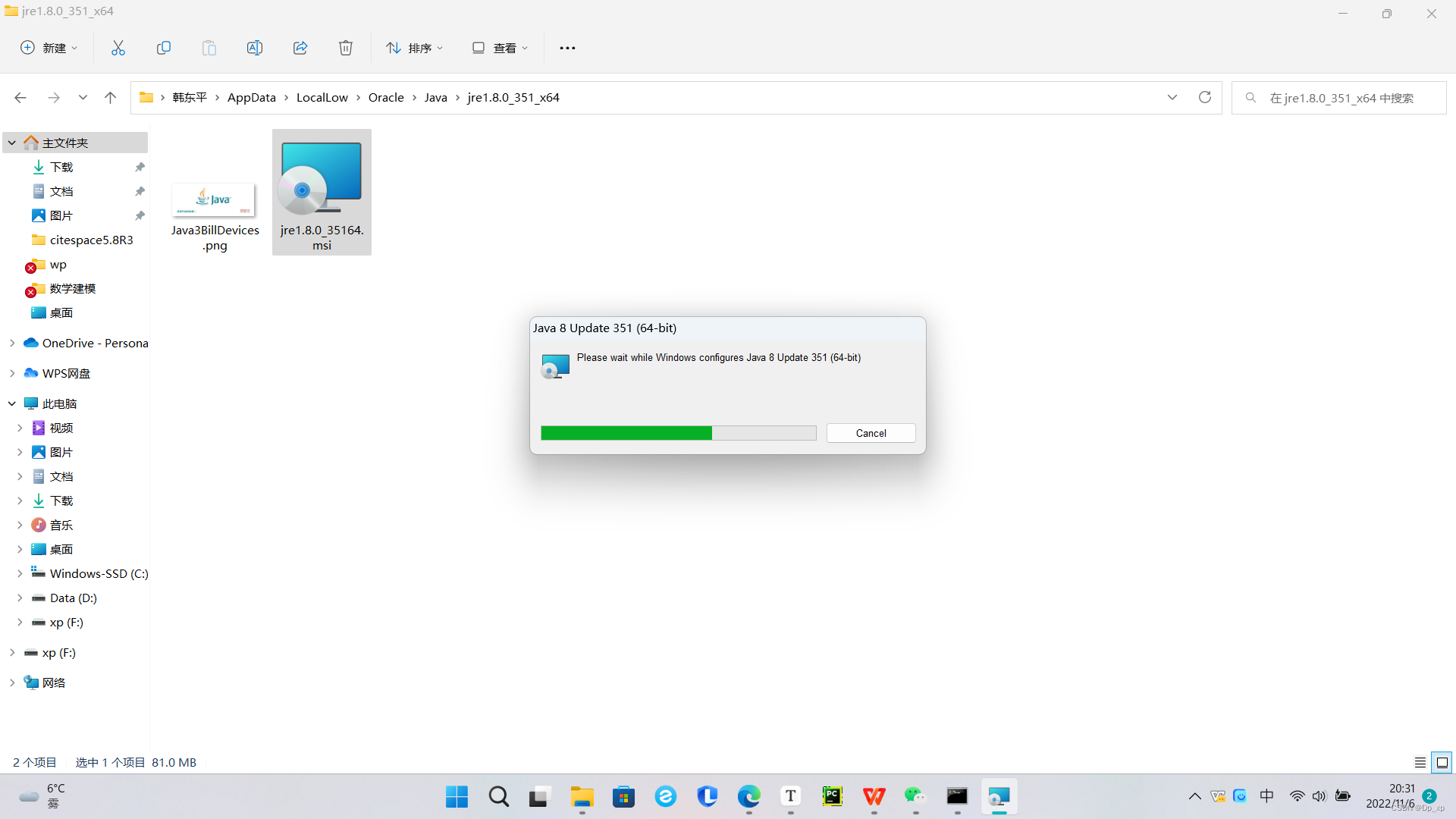1456x819 pixels.
Task: Click the Delete trash can icon
Action: tap(346, 48)
